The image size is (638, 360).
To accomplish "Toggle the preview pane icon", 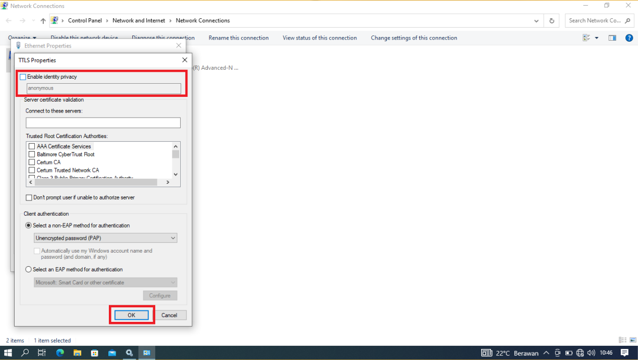I will coord(612,38).
